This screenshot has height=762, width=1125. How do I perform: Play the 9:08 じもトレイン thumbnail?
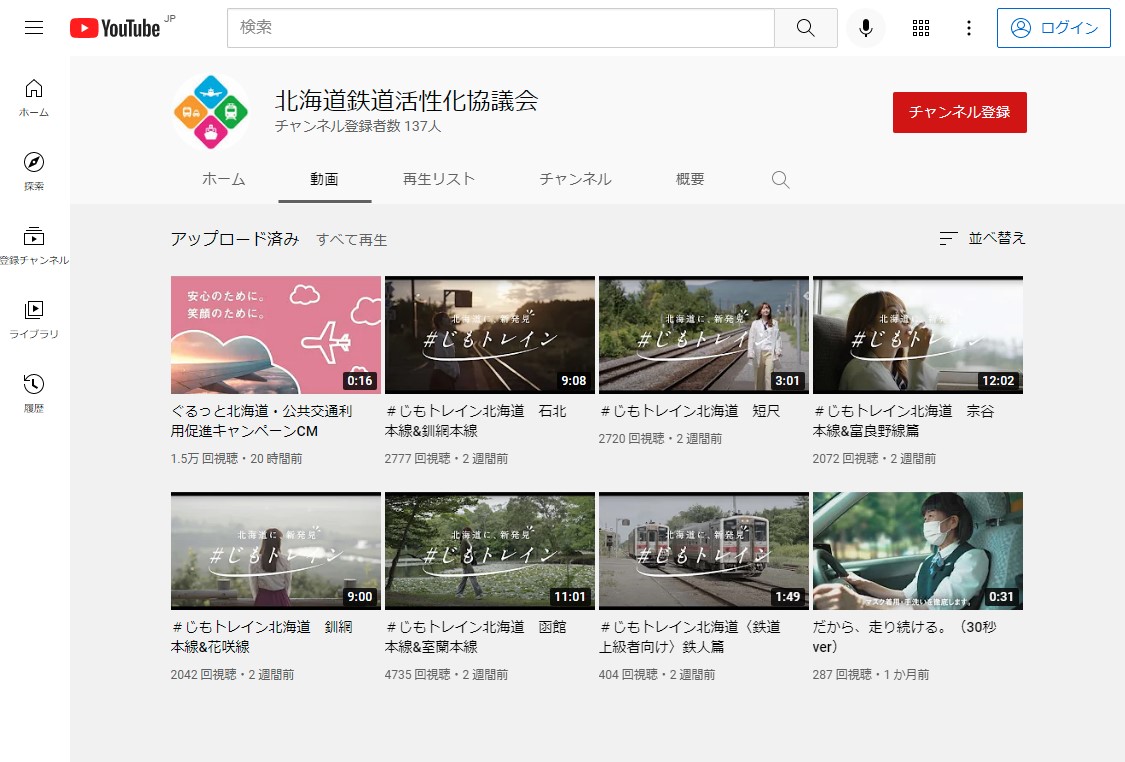[x=490, y=335]
